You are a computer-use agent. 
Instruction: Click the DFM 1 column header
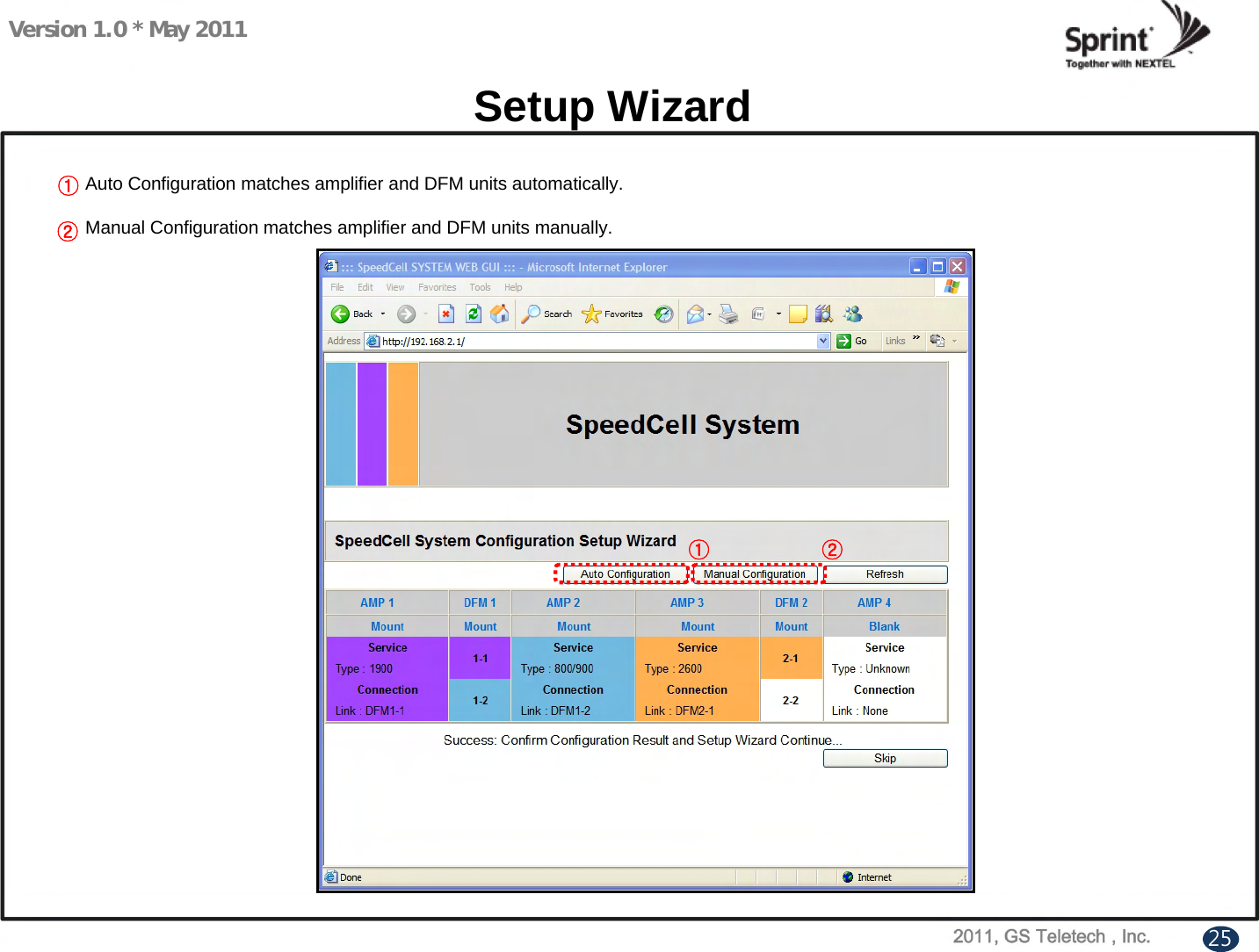(x=481, y=602)
